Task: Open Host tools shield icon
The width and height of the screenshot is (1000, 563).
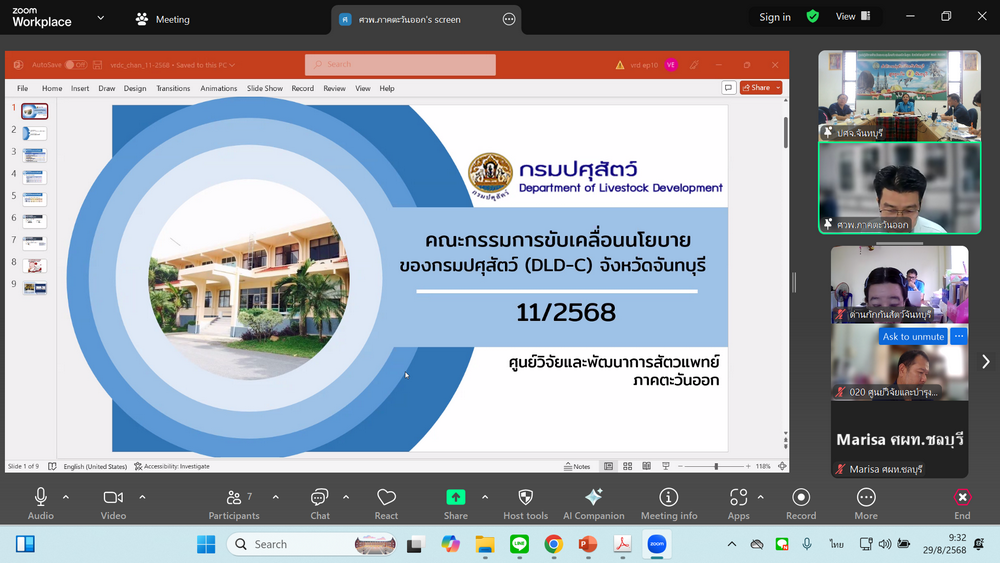Action: [x=526, y=504]
